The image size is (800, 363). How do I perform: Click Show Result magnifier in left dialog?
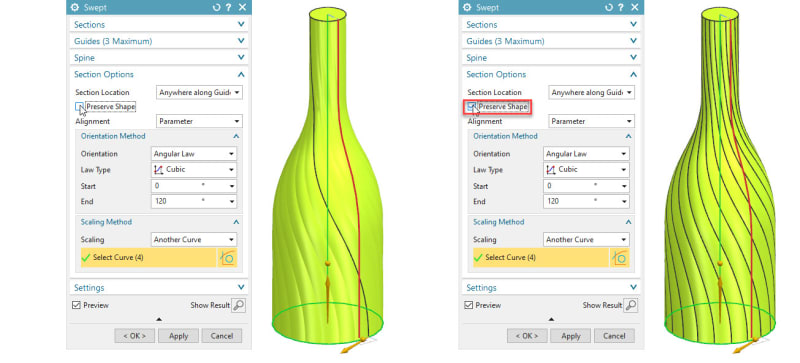pos(238,305)
